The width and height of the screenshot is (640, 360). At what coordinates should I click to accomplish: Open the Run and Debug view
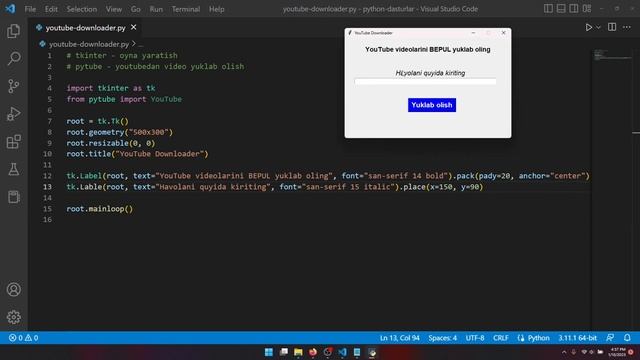click(x=13, y=114)
